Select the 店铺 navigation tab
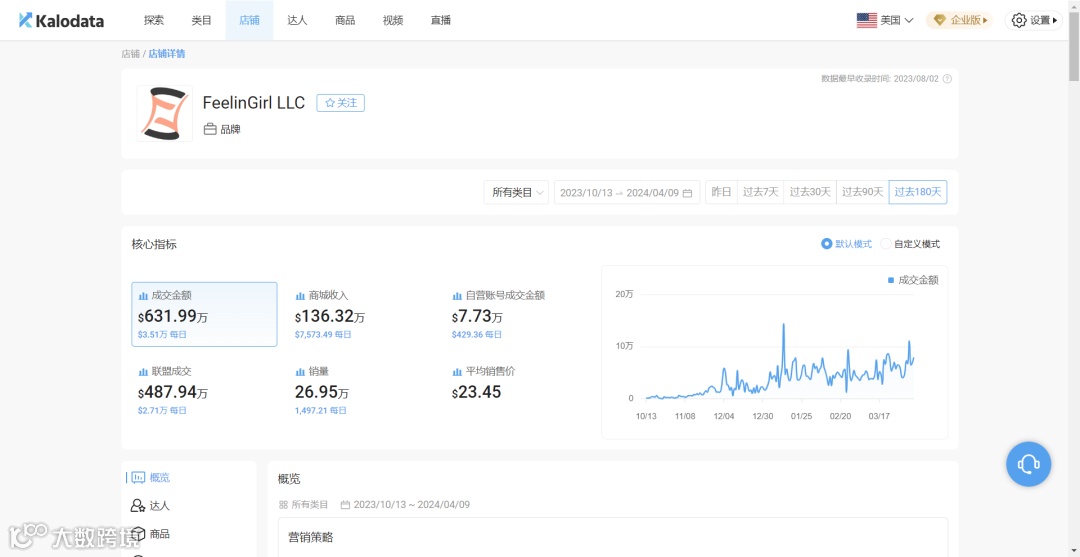Viewport: 1080px width, 557px height. [x=249, y=21]
